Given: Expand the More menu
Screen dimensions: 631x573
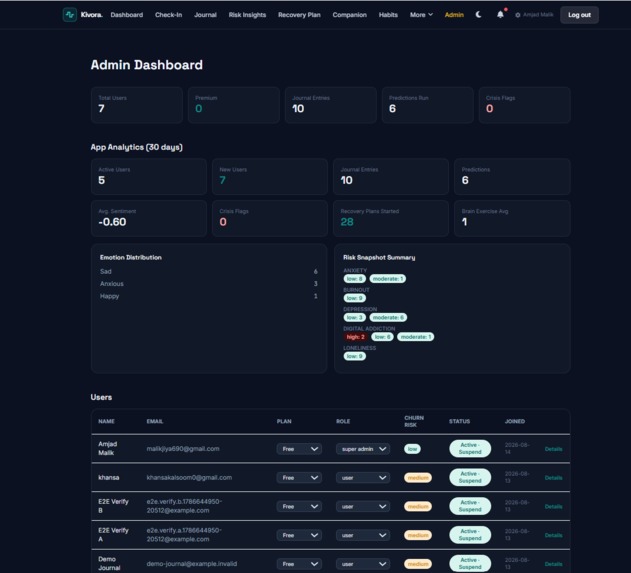Looking at the screenshot, I should pos(421,15).
